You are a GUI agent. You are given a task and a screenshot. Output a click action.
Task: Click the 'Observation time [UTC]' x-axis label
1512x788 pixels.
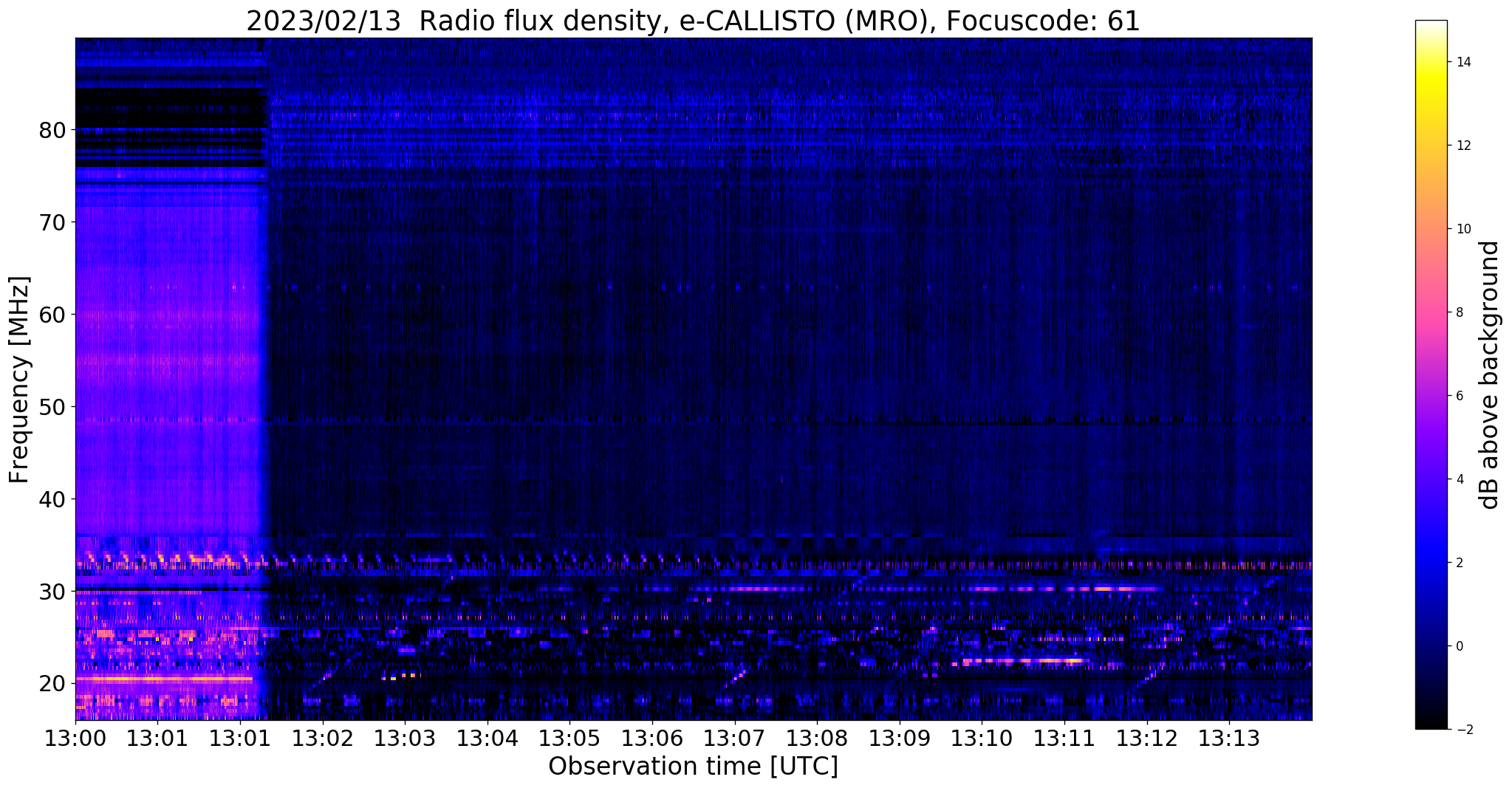pyautogui.click(x=693, y=766)
